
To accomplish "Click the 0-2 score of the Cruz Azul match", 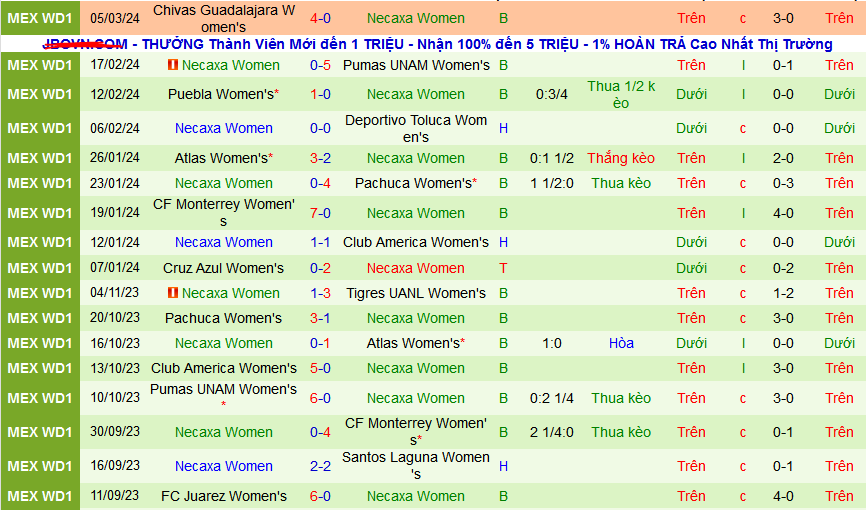I will click(x=320, y=268).
